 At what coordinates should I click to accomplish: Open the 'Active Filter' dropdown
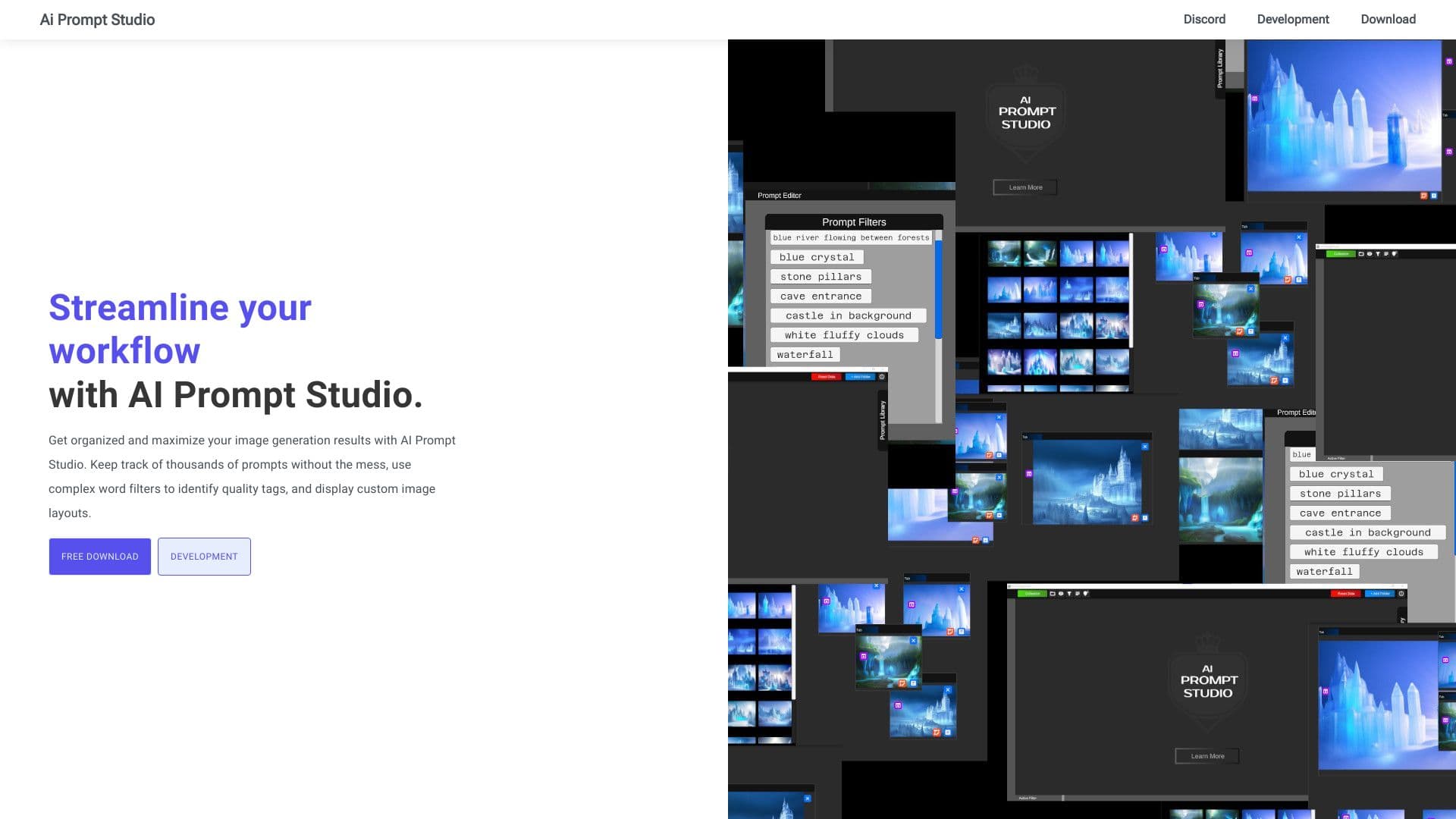tap(1336, 457)
